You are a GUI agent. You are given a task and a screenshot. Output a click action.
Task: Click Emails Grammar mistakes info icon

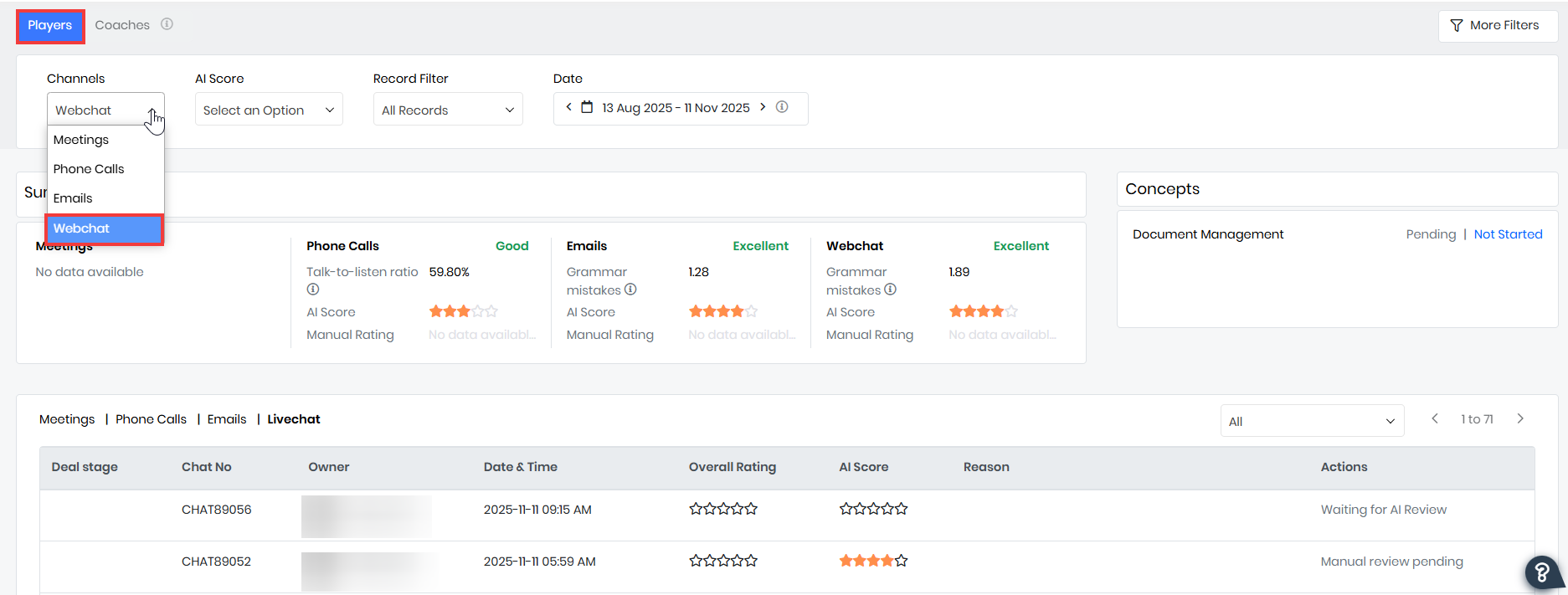click(630, 290)
